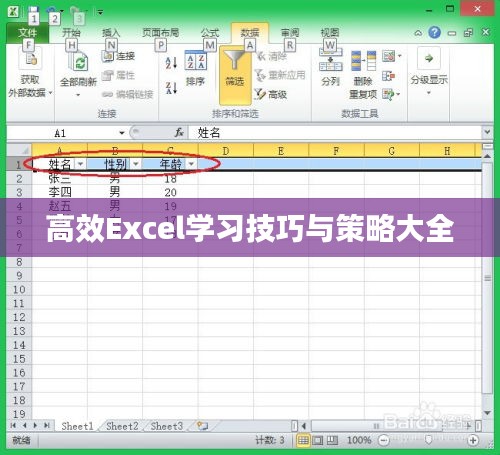The height and width of the screenshot is (455, 500).
Task: Open Advanced filter option
Action: tap(271, 94)
